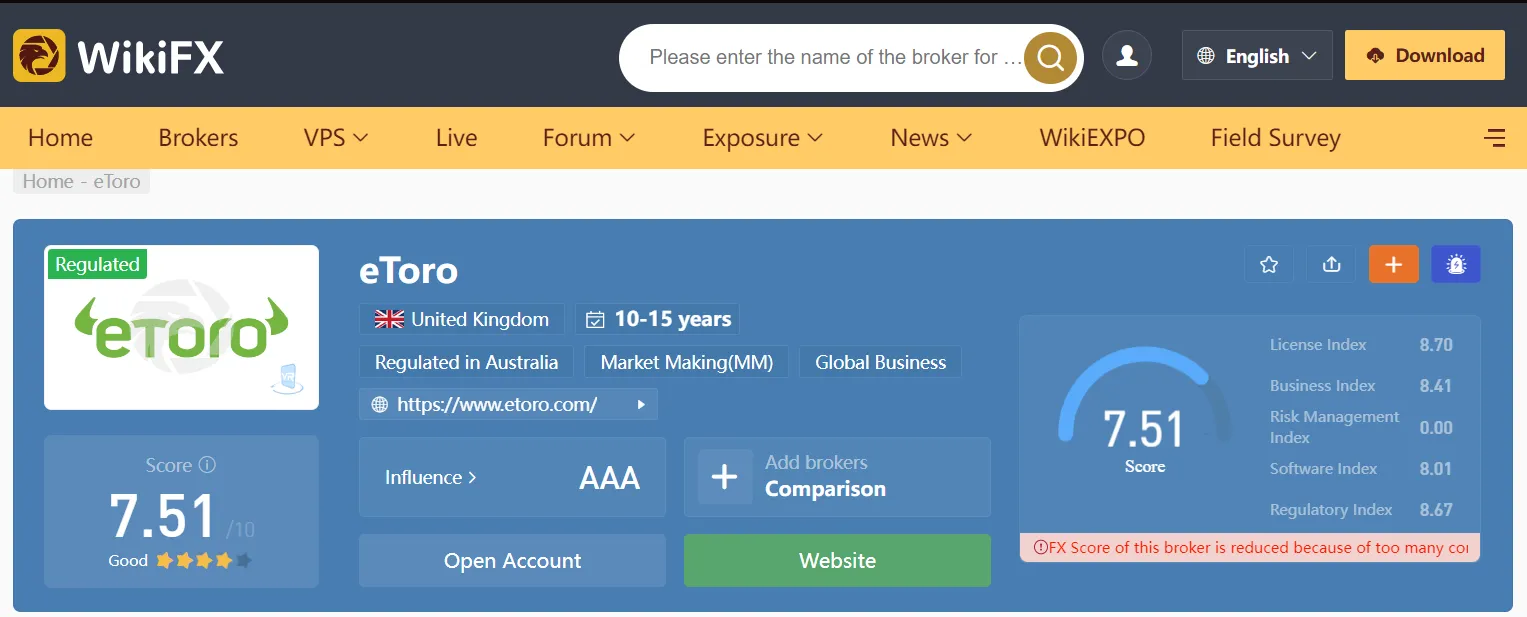The image size is (1527, 617).
Task: Click the License Index value 8.70
Action: coord(1436,345)
